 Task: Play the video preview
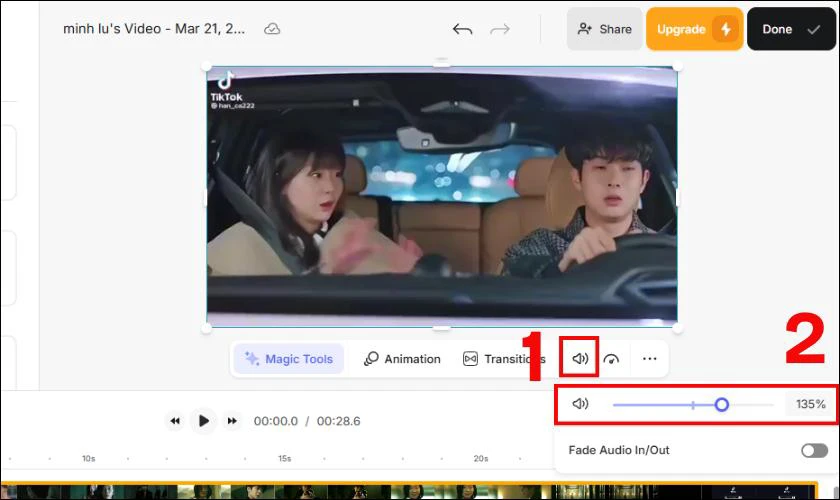pos(203,421)
